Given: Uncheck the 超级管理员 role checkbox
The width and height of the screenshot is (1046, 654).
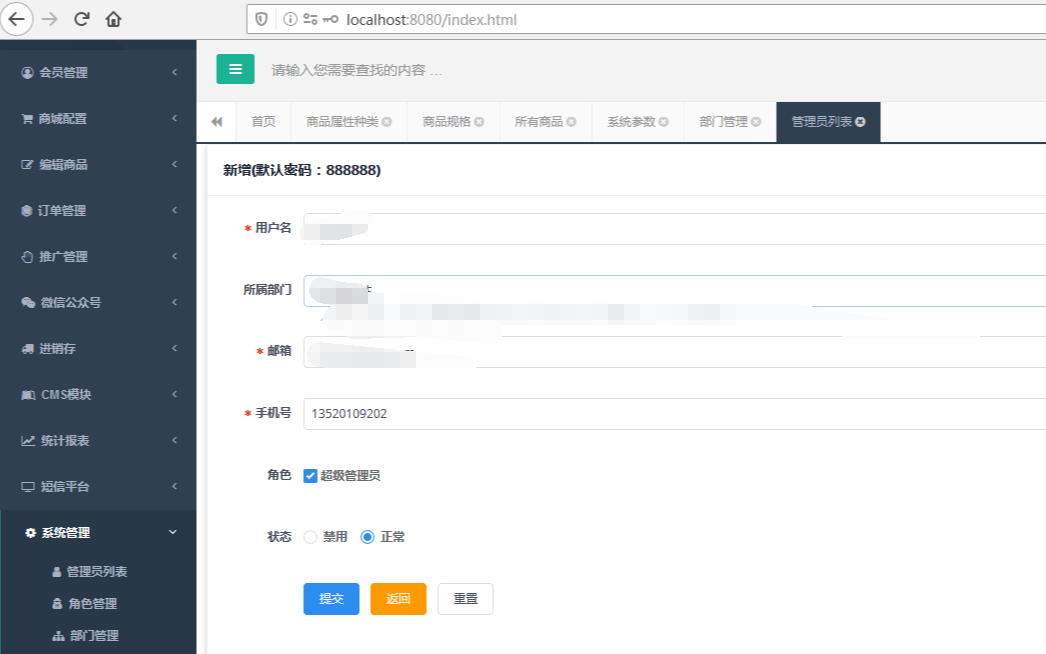Looking at the screenshot, I should point(310,476).
